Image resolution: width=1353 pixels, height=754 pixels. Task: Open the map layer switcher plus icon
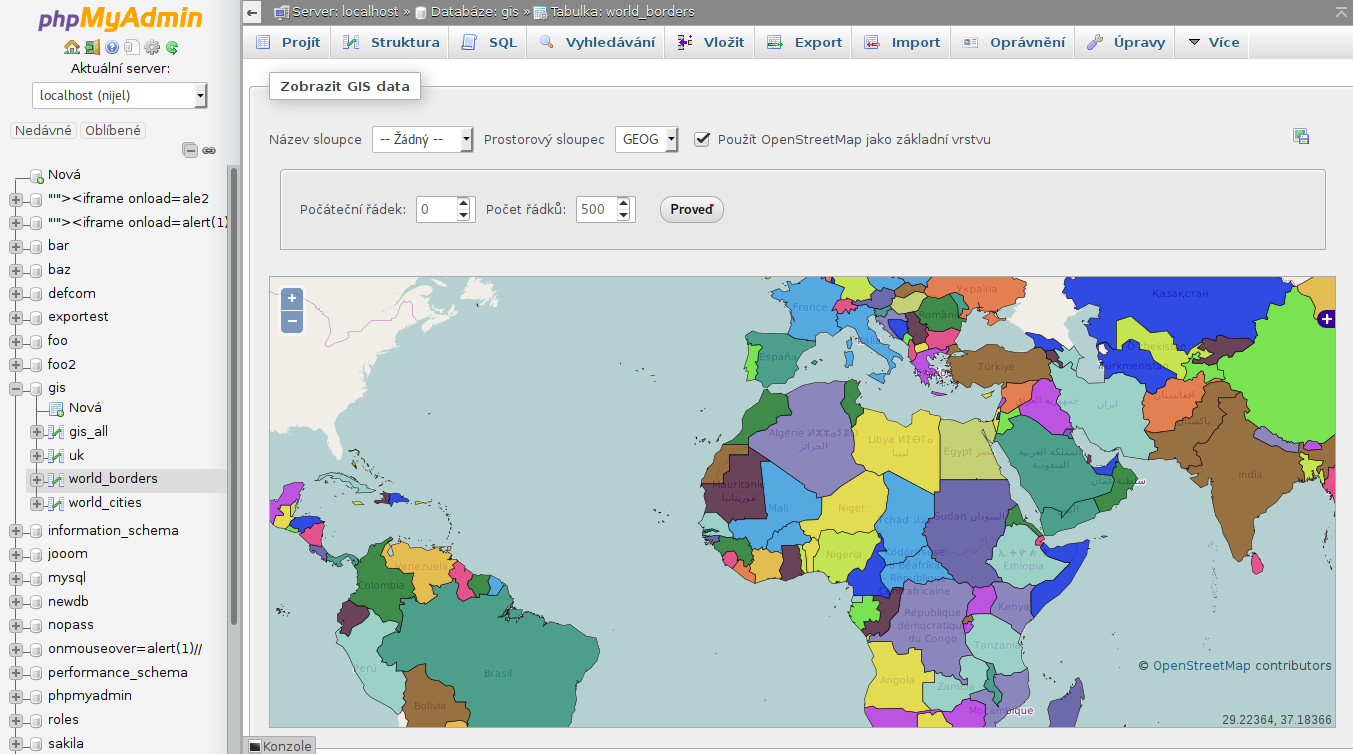click(1326, 319)
